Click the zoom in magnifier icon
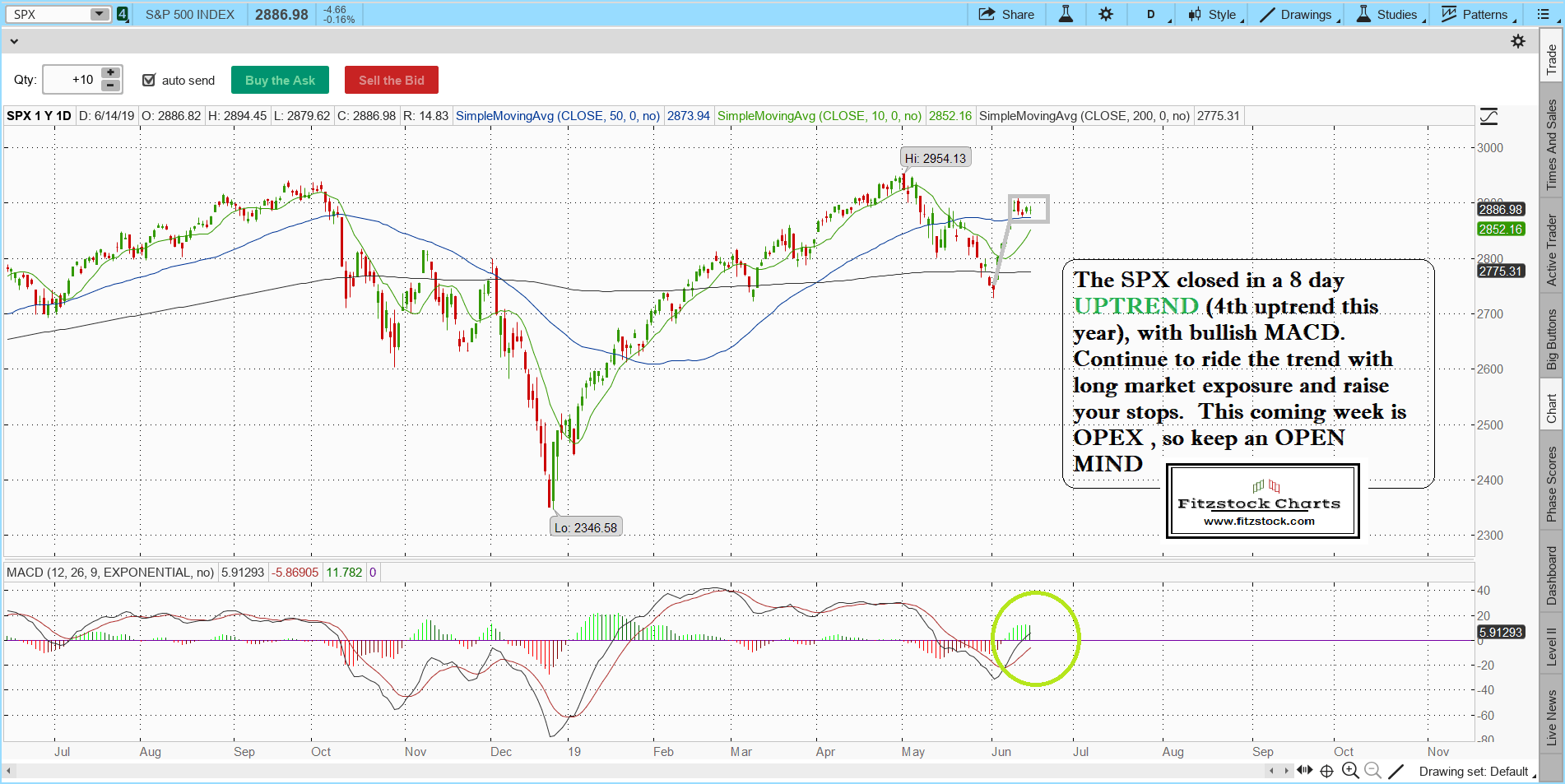 point(1349,771)
